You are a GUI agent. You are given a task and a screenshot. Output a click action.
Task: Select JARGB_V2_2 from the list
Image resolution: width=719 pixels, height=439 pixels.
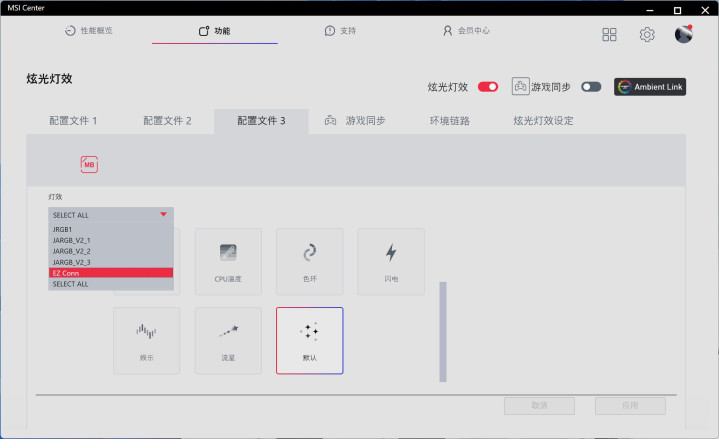111,251
